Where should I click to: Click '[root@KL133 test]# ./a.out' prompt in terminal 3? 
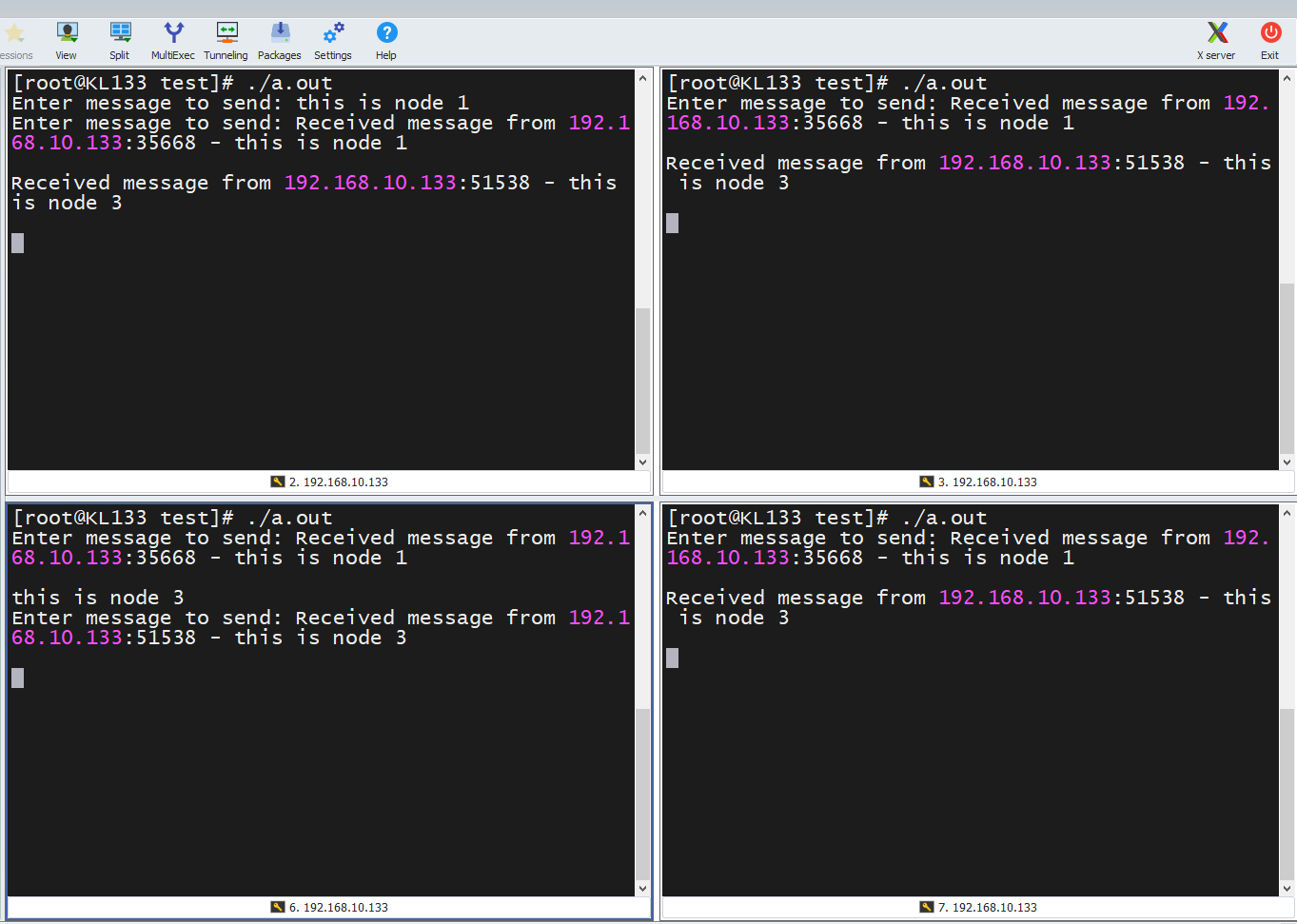[x=827, y=83]
